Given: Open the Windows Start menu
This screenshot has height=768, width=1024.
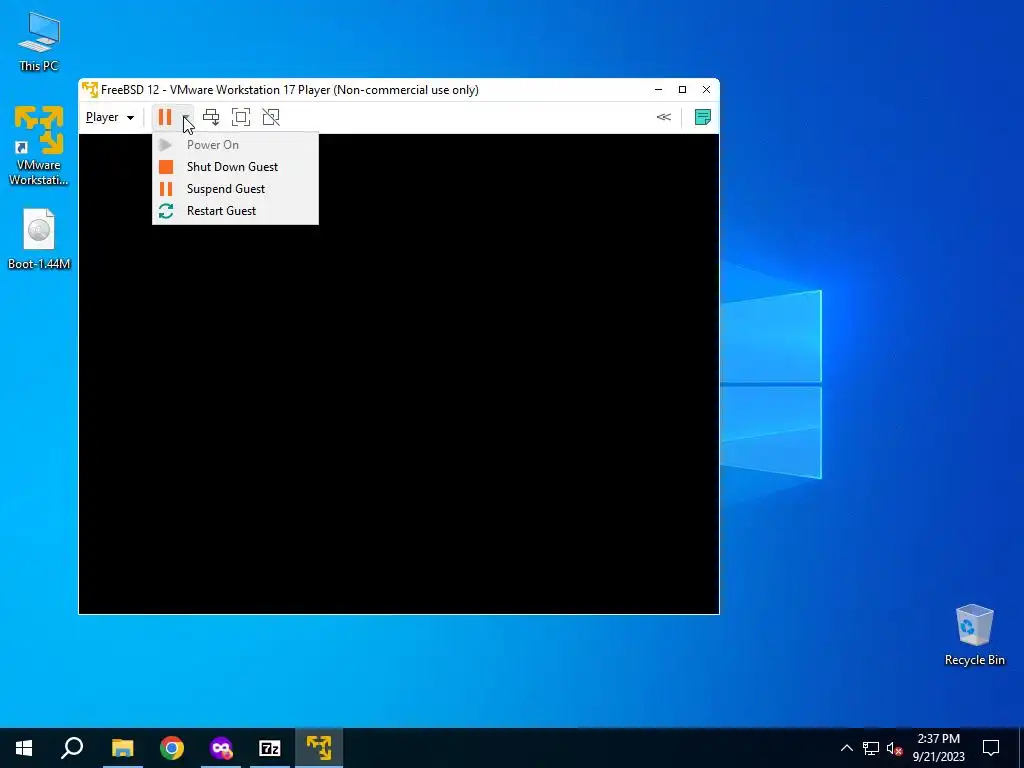Looking at the screenshot, I should pyautogui.click(x=24, y=748).
